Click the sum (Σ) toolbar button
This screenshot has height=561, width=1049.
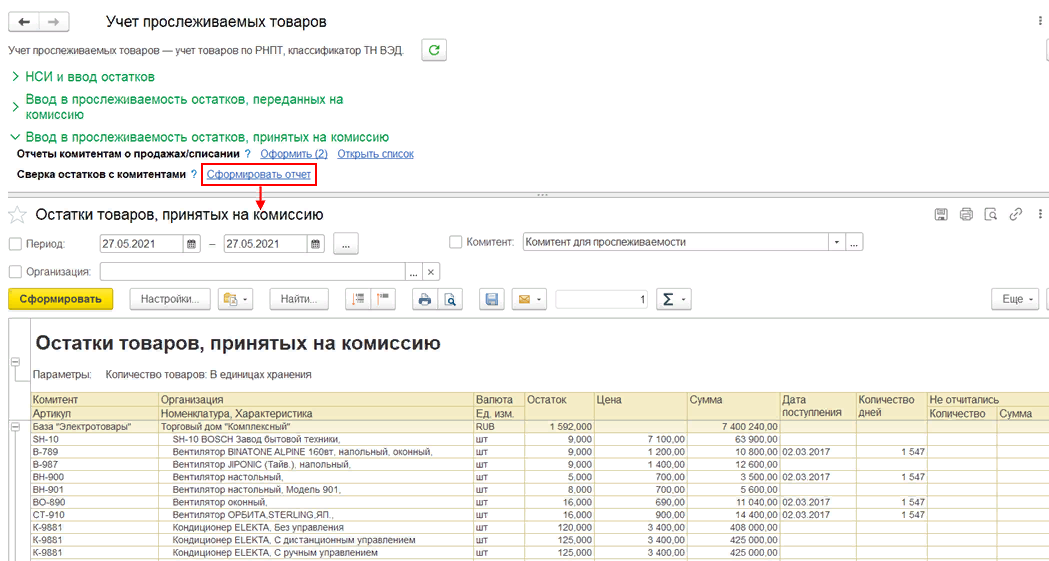[672, 299]
